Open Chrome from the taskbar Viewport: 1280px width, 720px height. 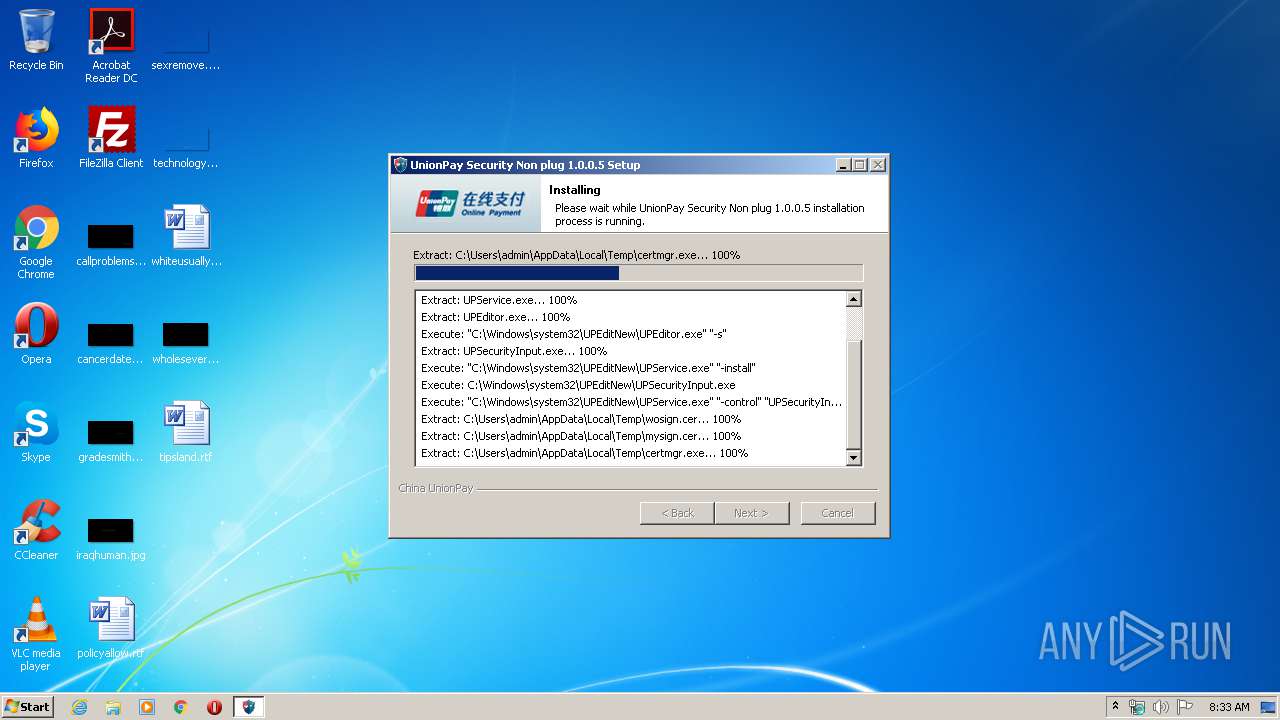pos(181,707)
